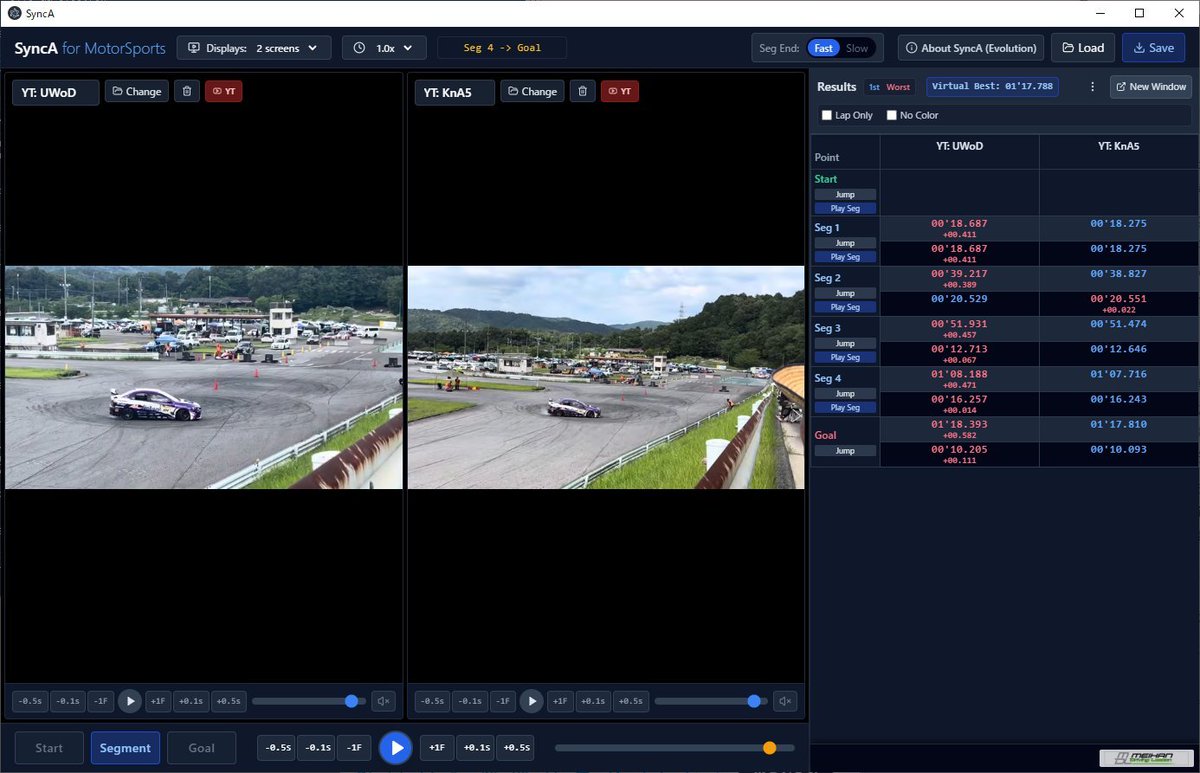Viewport: 1200px width, 773px height.
Task: Open results in New Window
Action: coord(1151,87)
